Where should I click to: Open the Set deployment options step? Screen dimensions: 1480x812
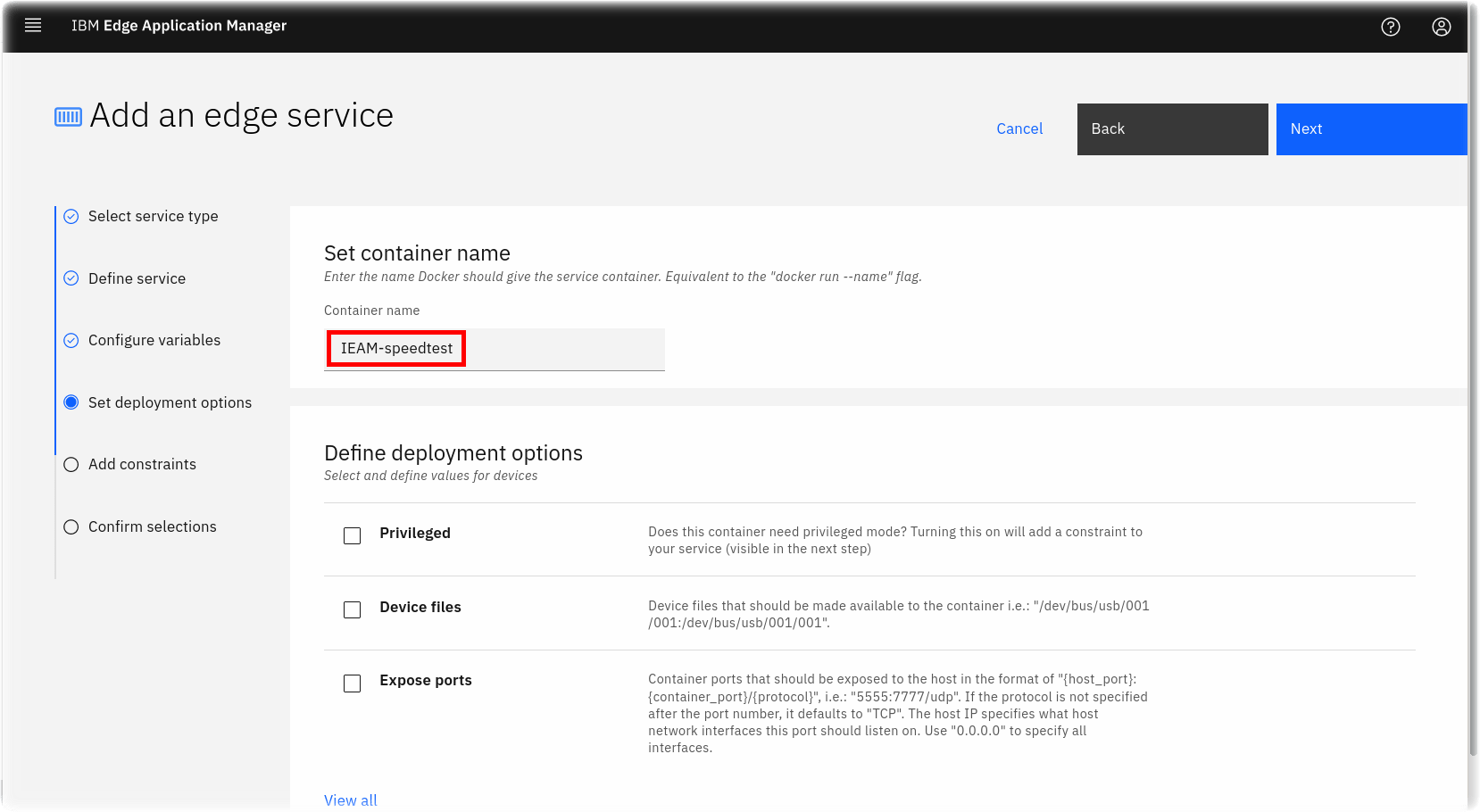point(170,402)
